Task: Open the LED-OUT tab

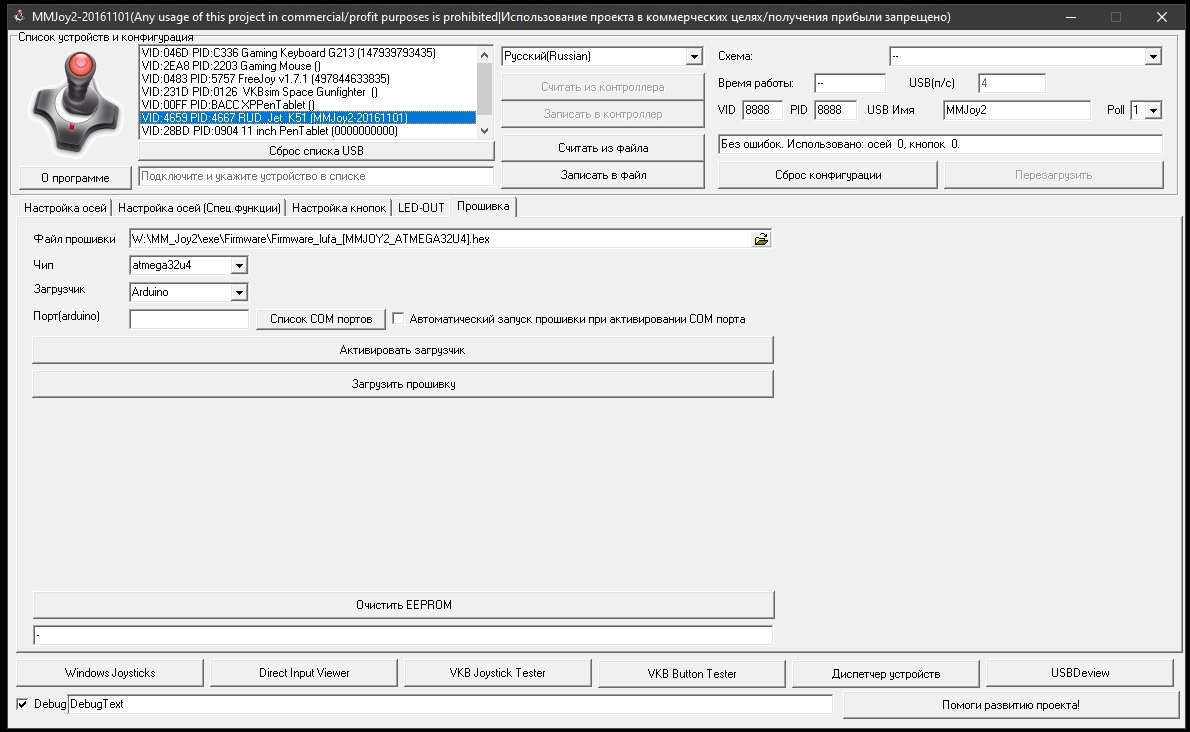Action: pyautogui.click(x=420, y=208)
